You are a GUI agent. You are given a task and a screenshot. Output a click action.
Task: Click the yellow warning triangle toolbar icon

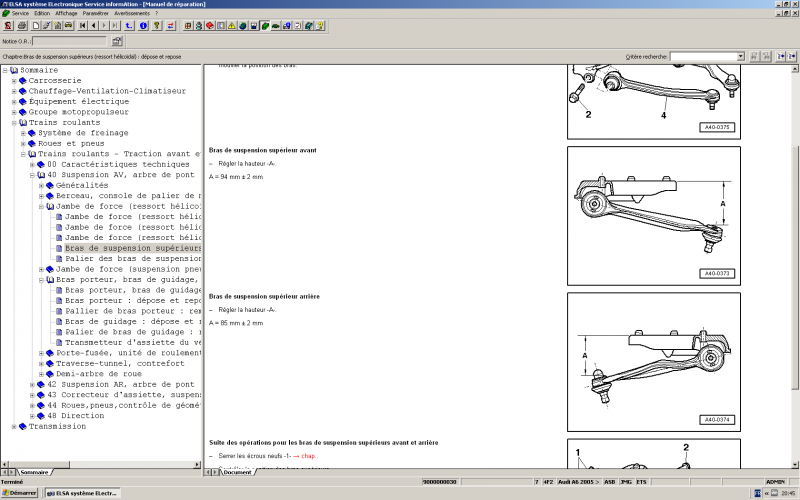coord(232,25)
